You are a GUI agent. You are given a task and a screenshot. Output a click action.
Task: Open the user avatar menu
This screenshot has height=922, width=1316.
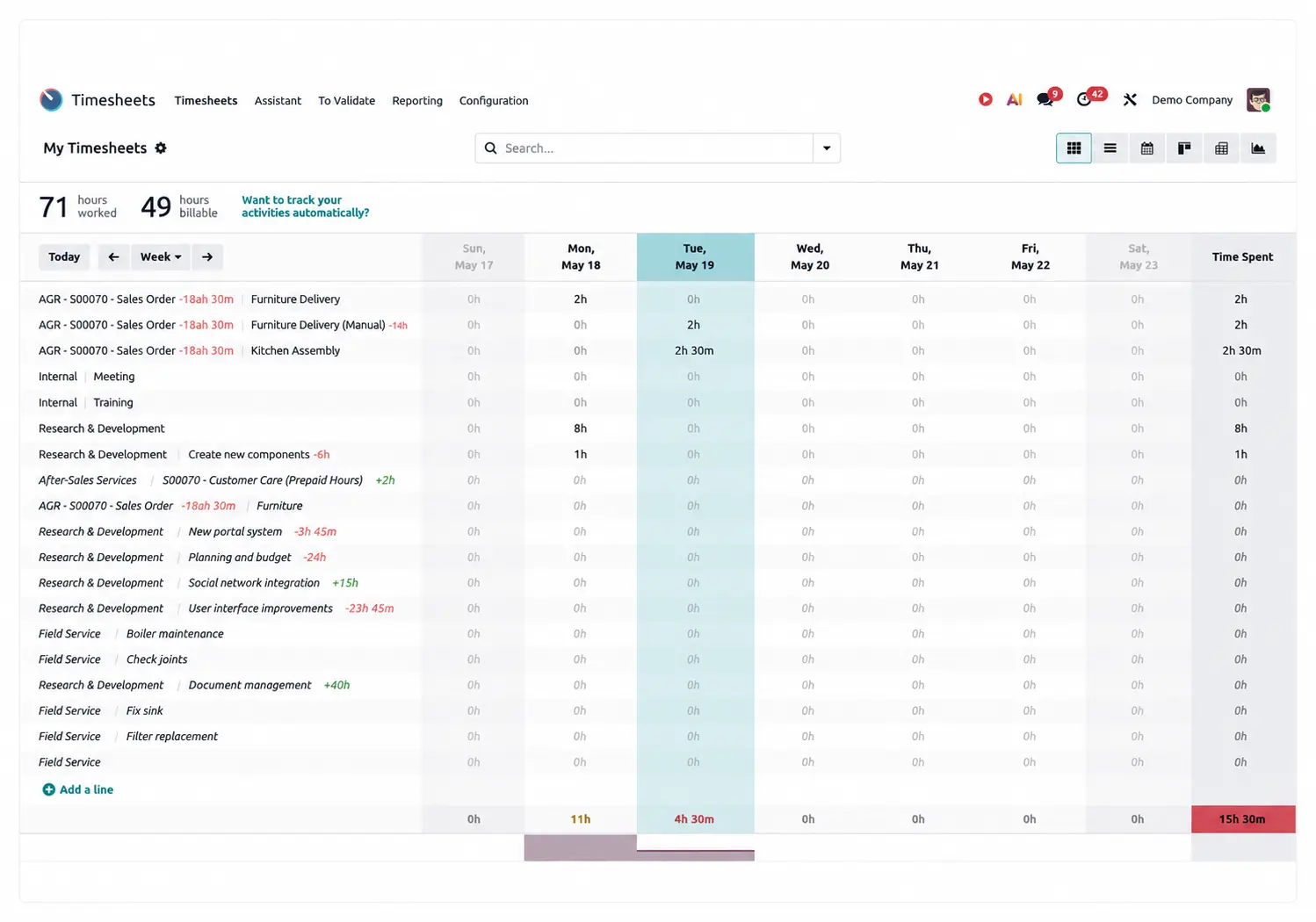[1259, 100]
